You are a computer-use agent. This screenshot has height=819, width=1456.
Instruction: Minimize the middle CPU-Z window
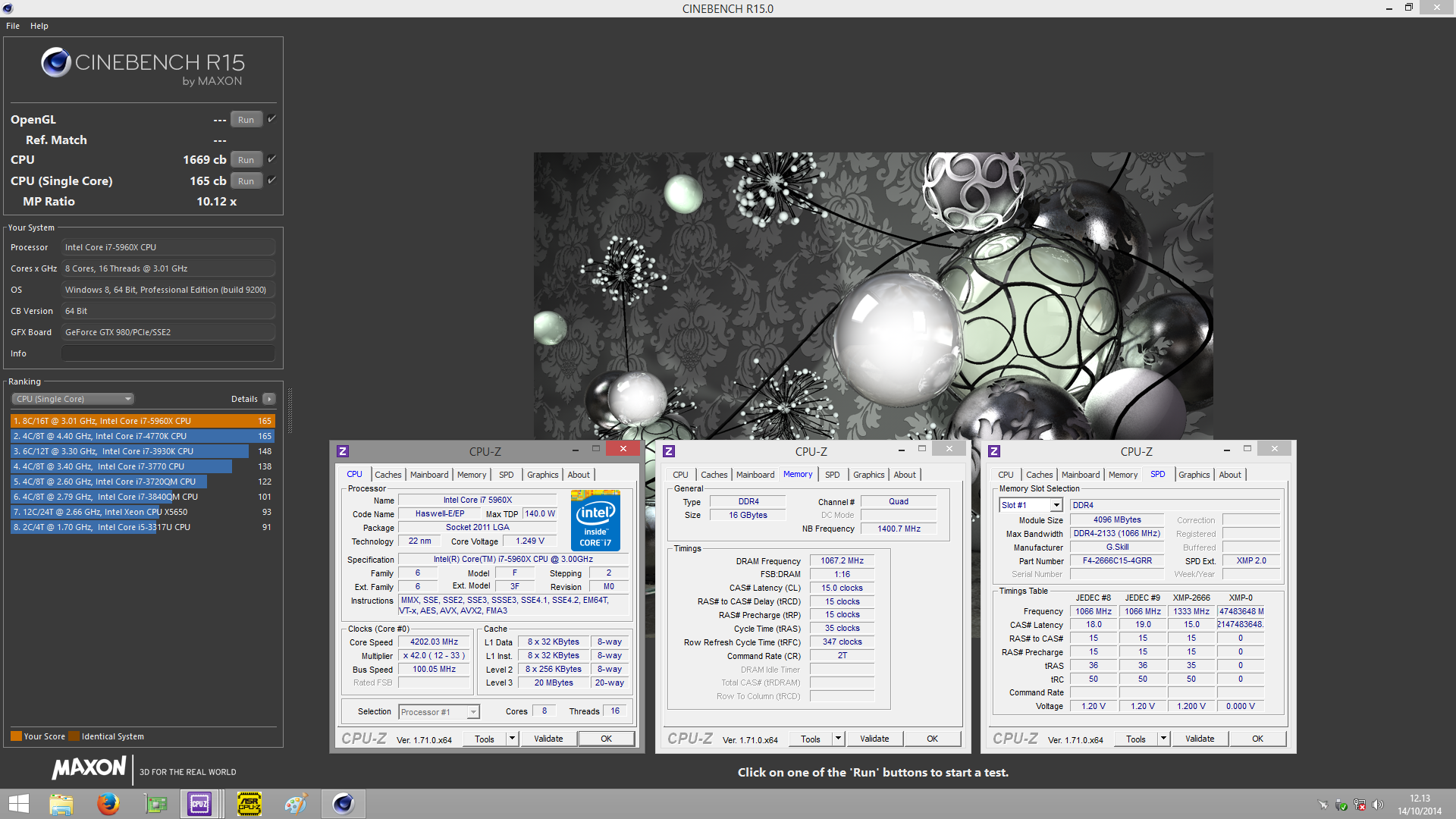tap(900, 450)
